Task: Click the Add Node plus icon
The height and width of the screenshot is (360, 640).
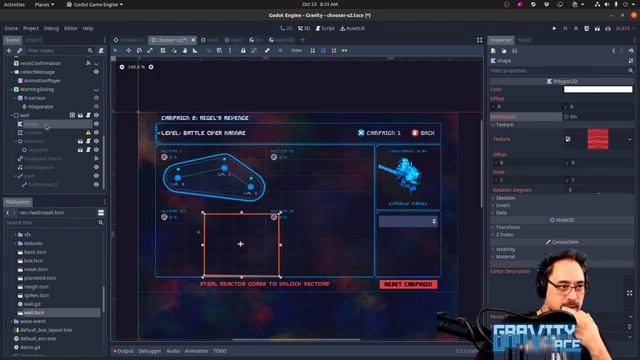Action: (9, 51)
